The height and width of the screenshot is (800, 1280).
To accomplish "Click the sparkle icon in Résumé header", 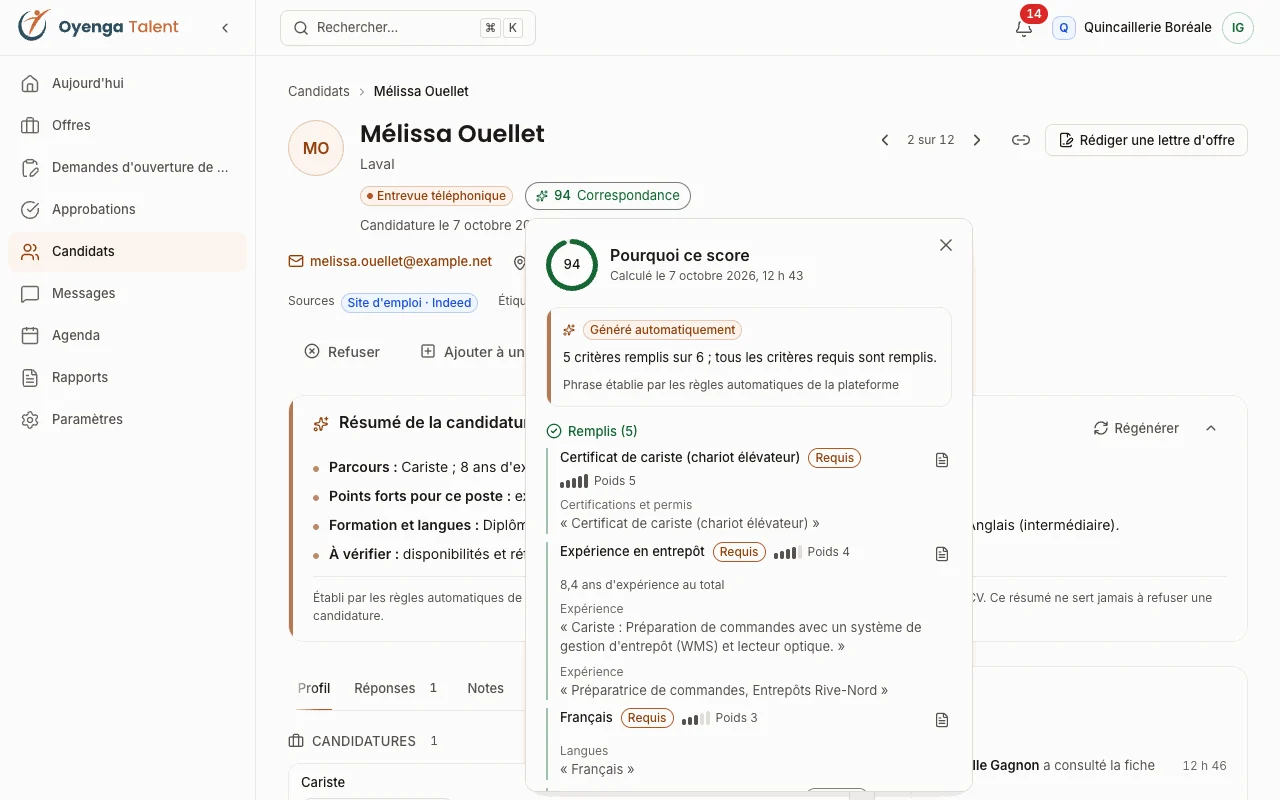I will click(x=321, y=424).
